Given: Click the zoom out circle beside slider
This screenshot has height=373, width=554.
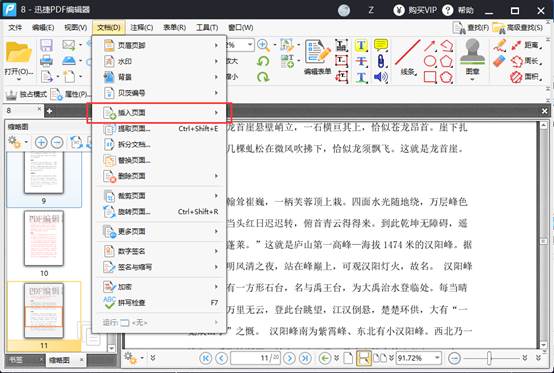Looking at the screenshot, I should coord(454,358).
